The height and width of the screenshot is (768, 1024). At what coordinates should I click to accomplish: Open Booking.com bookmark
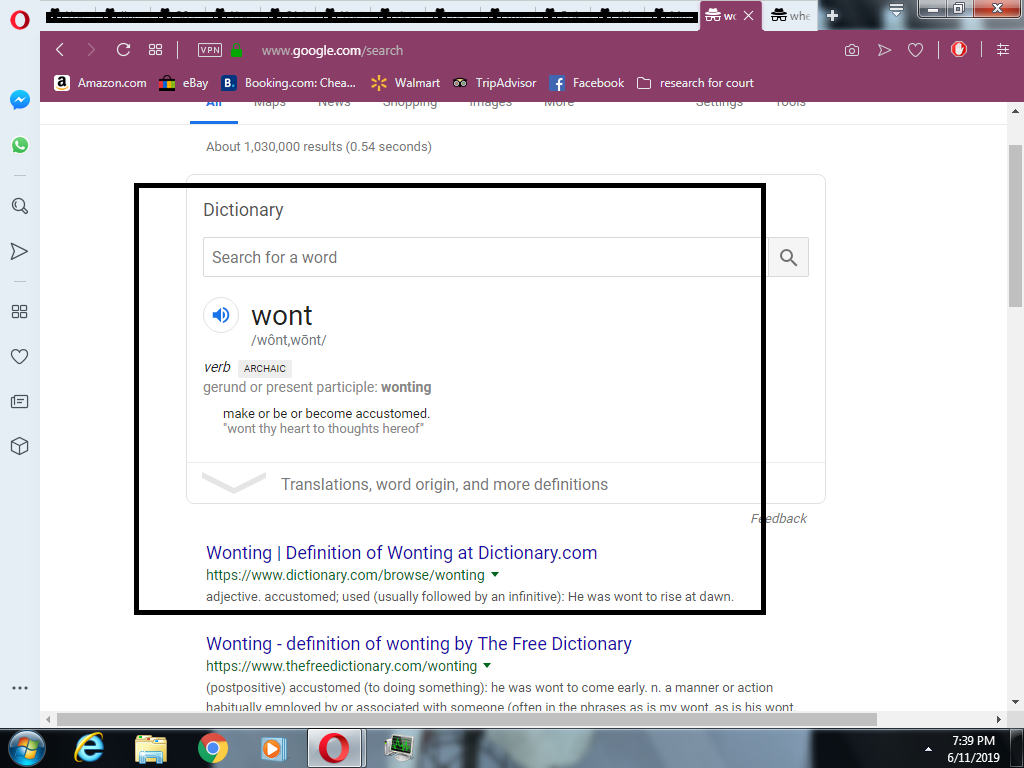[289, 83]
